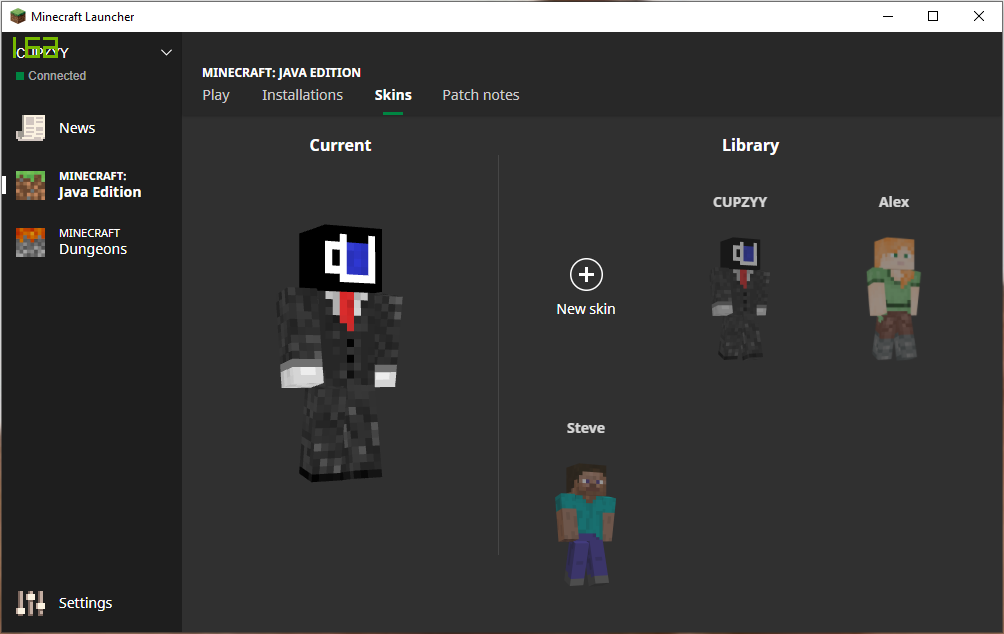Open the Patch notes tab
The width and height of the screenshot is (1004, 634).
tap(481, 95)
